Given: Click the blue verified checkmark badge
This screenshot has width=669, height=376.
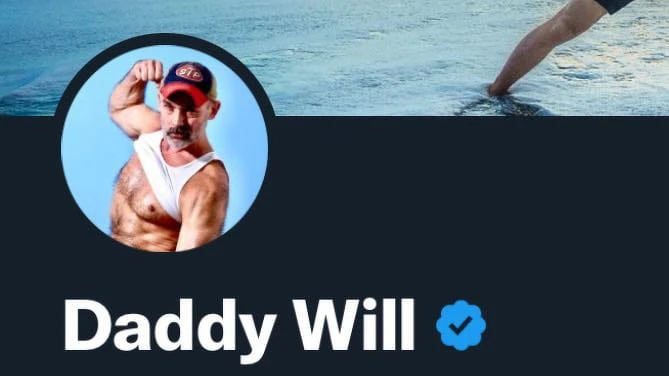Looking at the screenshot, I should (x=461, y=325).
